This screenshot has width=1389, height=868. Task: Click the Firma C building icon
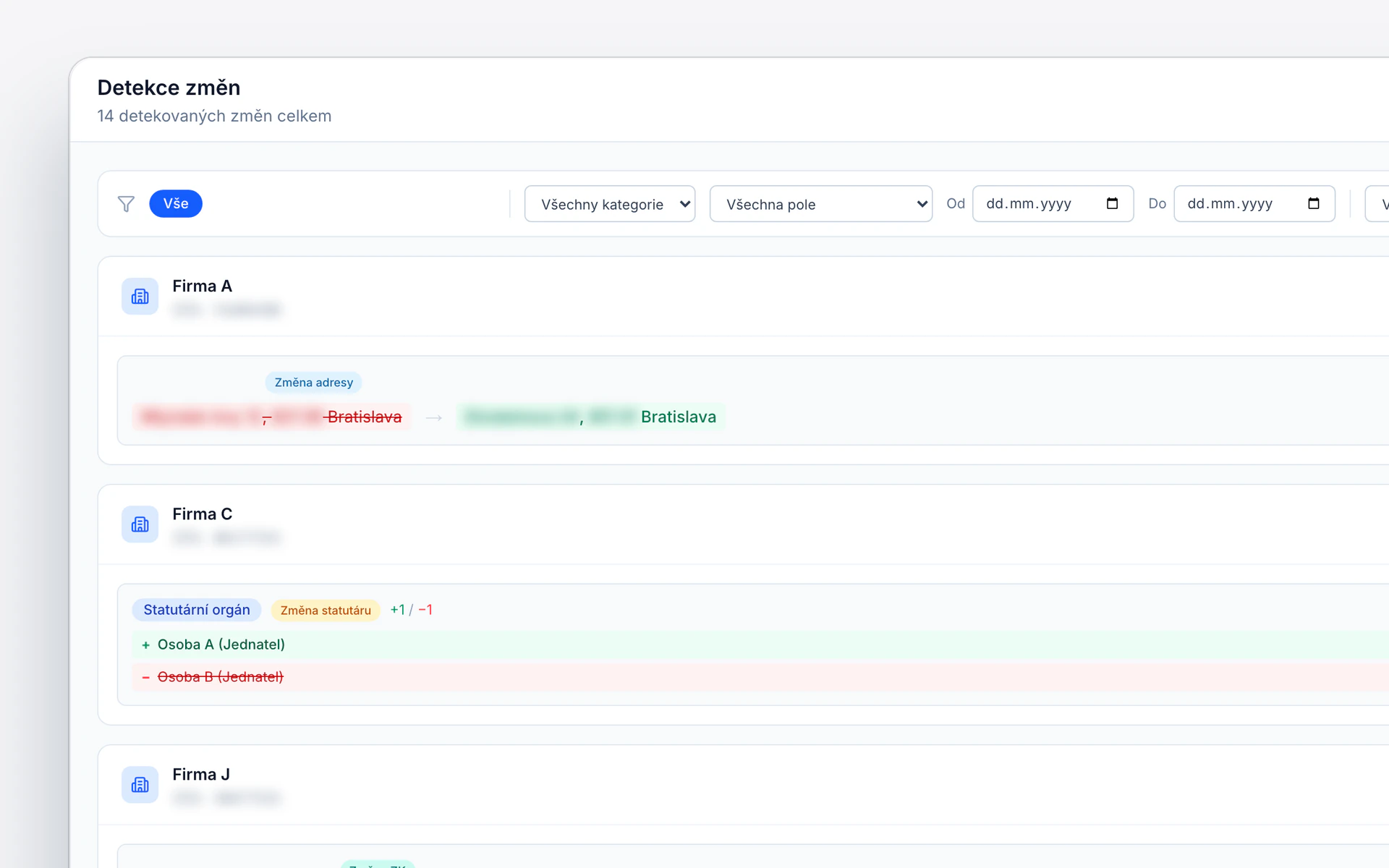click(140, 524)
